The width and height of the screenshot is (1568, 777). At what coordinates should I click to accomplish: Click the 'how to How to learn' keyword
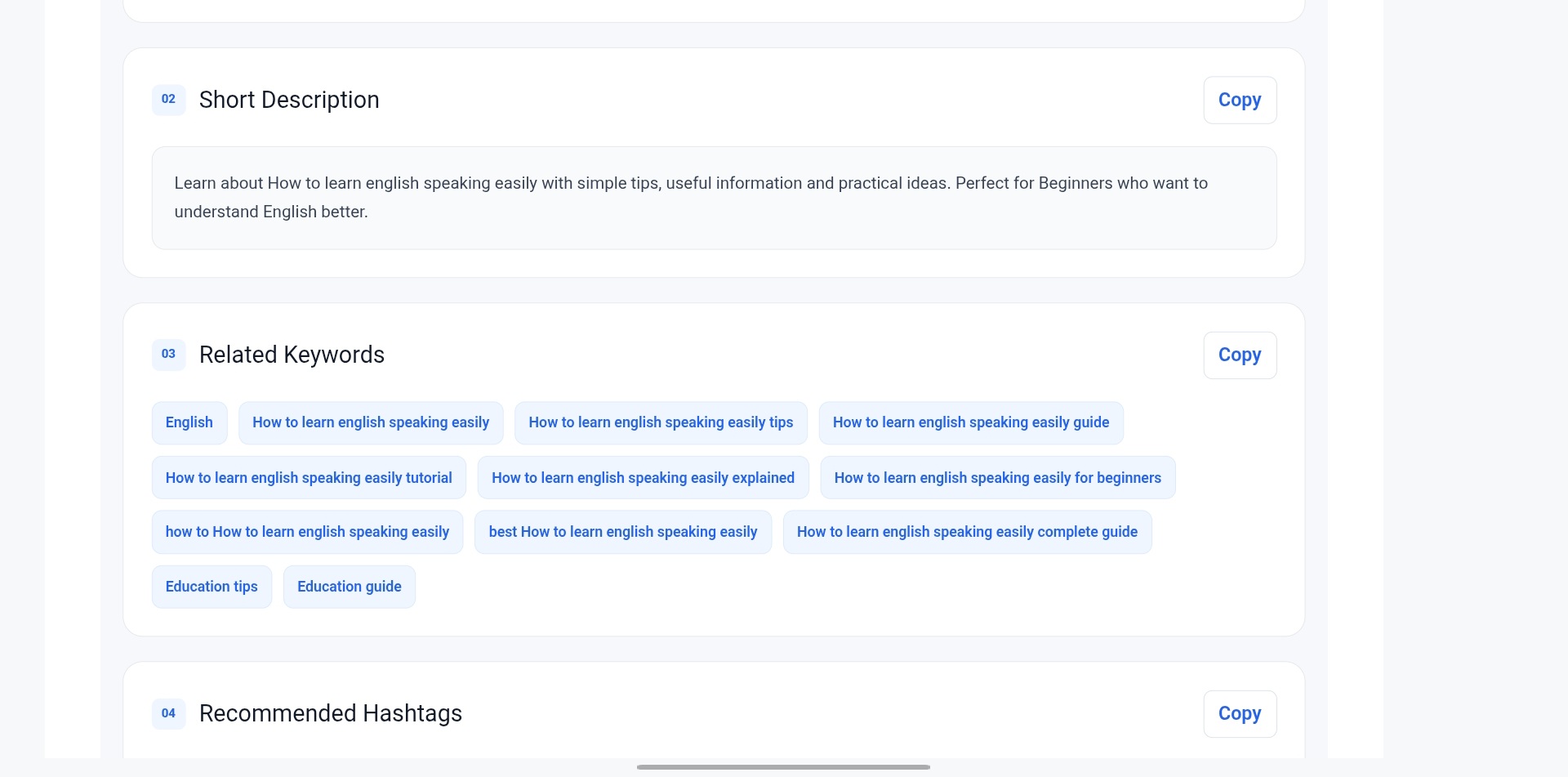(307, 532)
